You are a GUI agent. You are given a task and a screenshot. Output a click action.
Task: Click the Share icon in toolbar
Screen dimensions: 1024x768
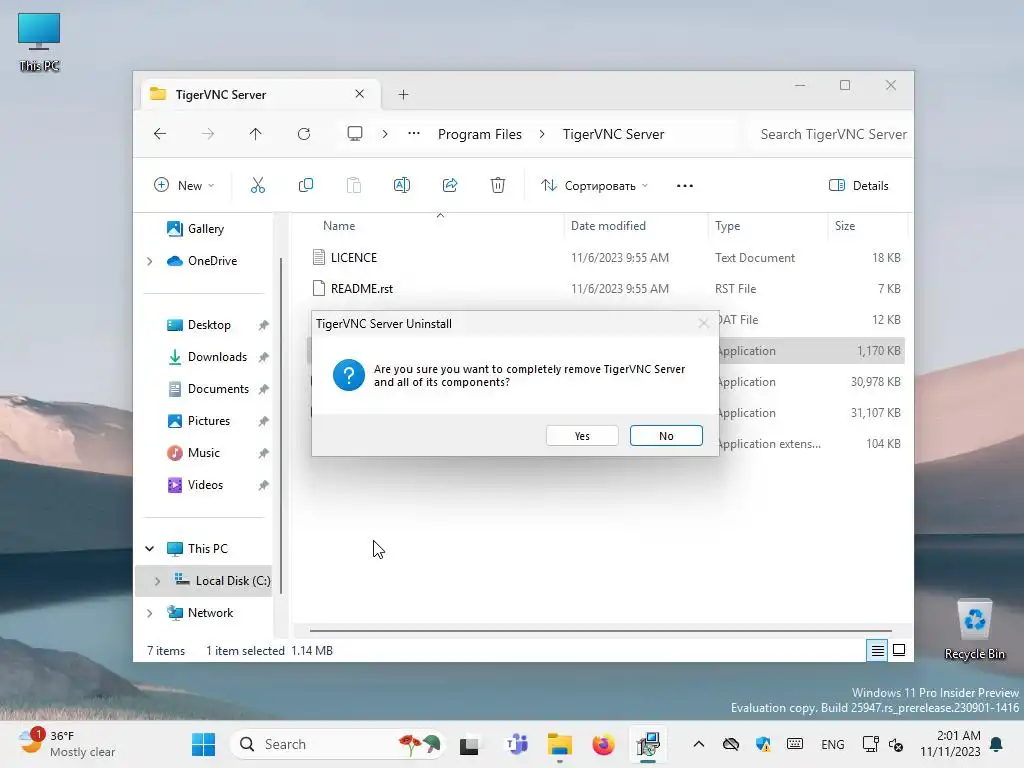tap(450, 185)
